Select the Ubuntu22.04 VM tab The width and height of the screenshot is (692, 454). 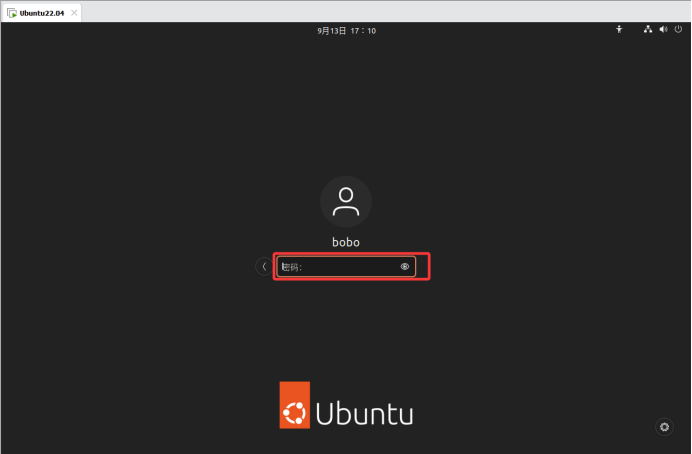[x=42, y=13]
